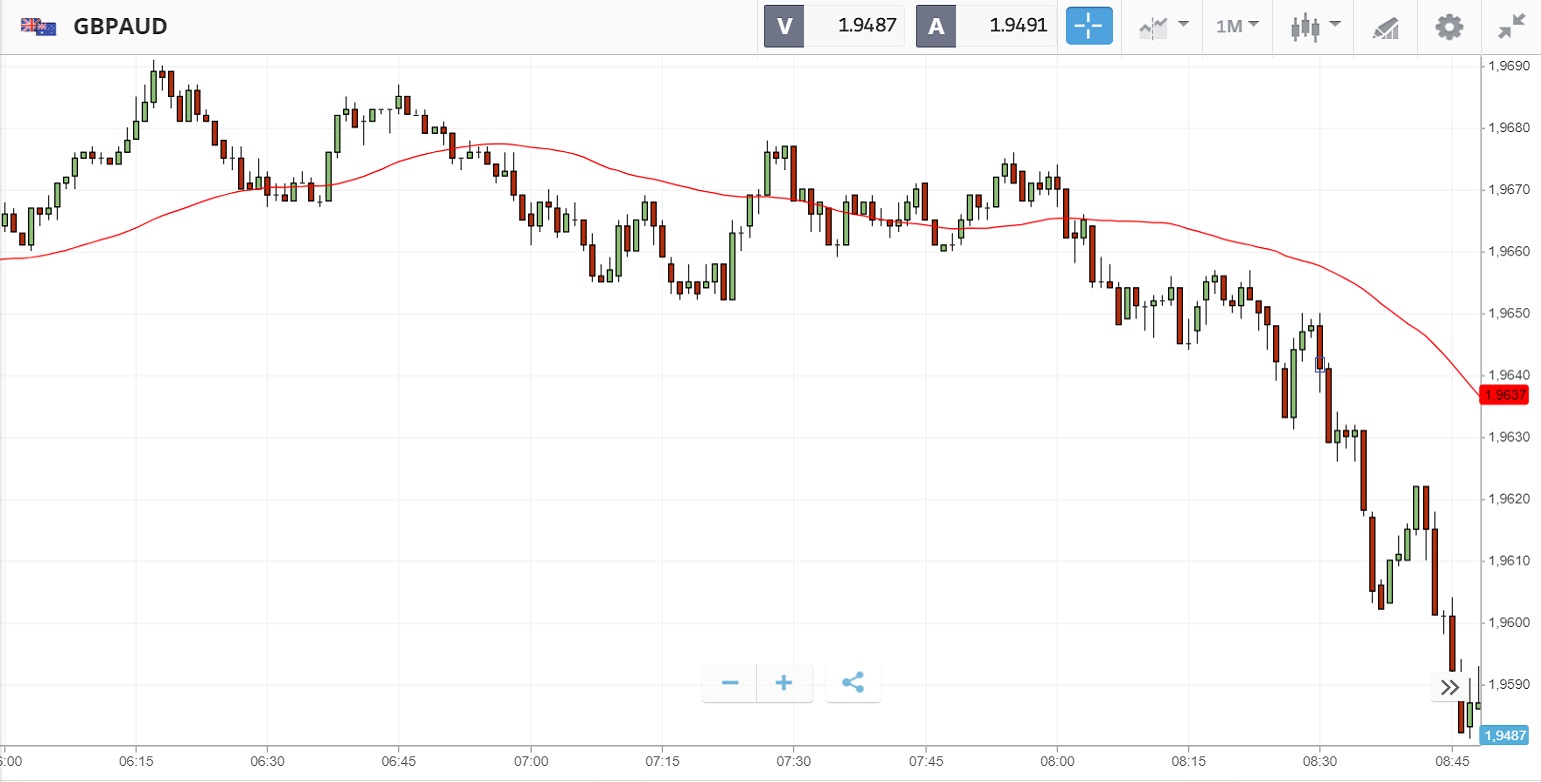The height and width of the screenshot is (782, 1541).
Task: Click the share chart icon
Action: [x=853, y=683]
